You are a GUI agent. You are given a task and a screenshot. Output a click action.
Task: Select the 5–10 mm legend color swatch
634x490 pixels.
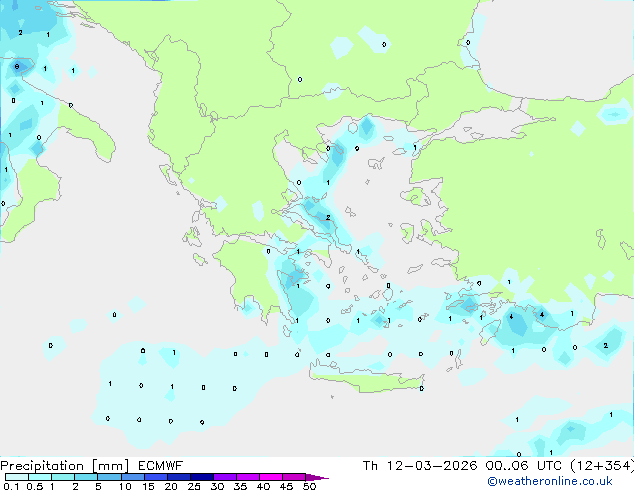click(109, 477)
